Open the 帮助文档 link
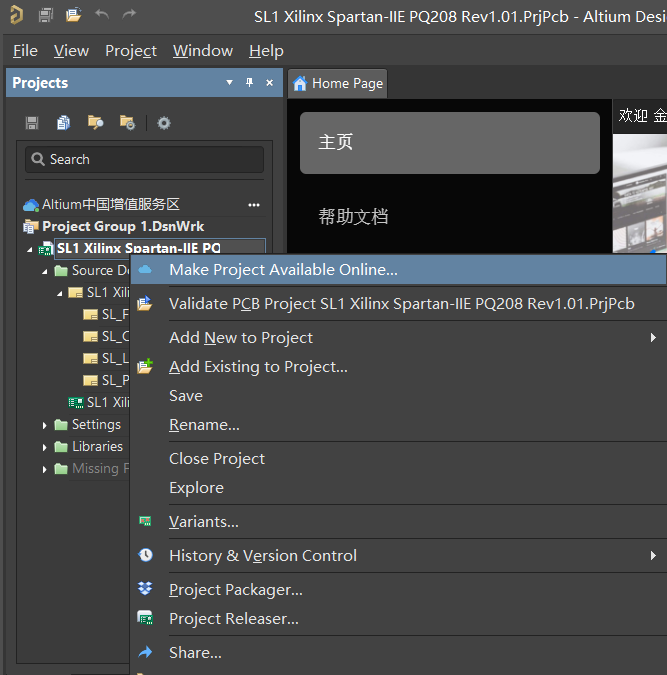The image size is (667, 675). (x=353, y=216)
